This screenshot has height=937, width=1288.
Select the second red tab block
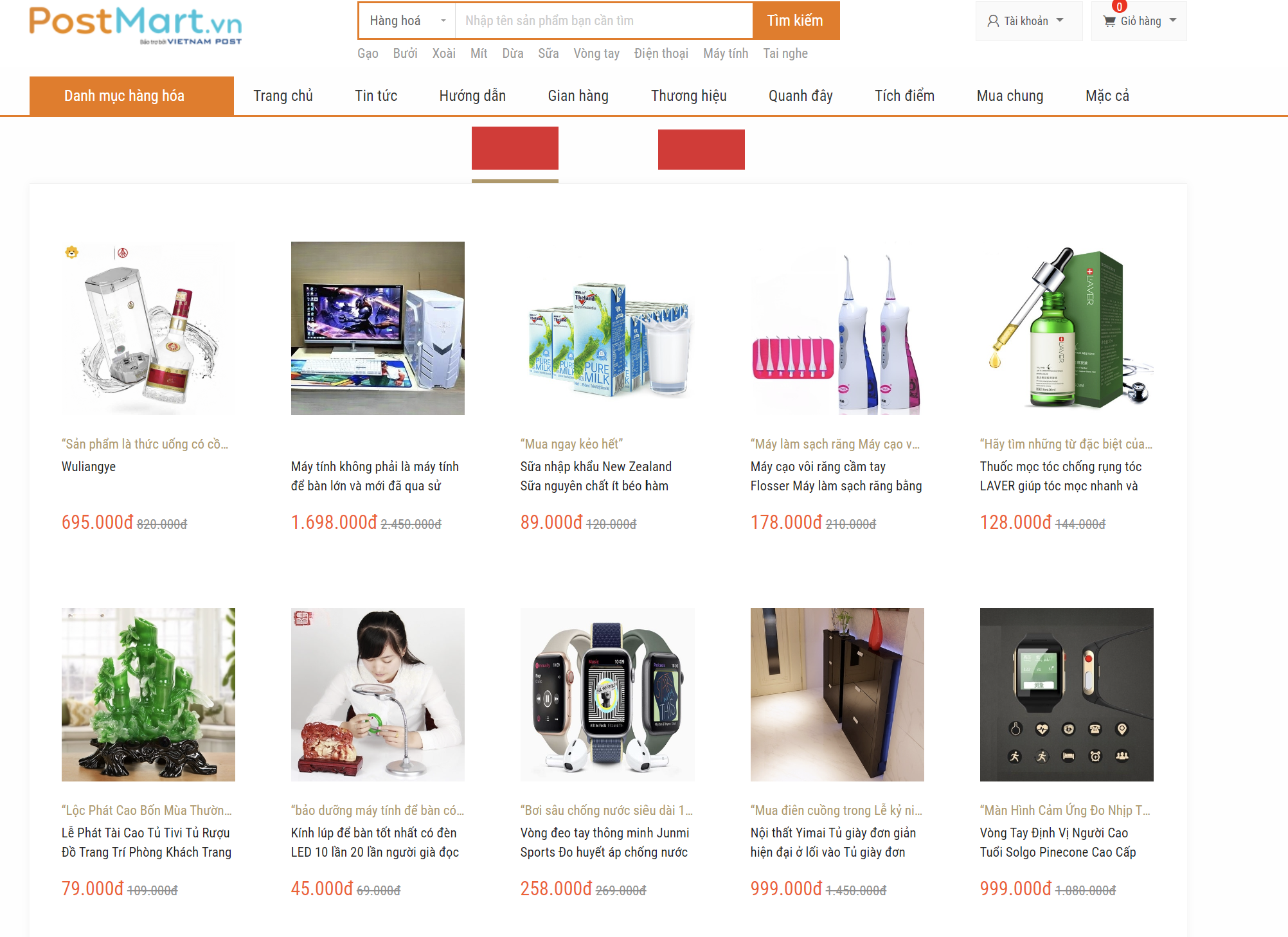701,149
